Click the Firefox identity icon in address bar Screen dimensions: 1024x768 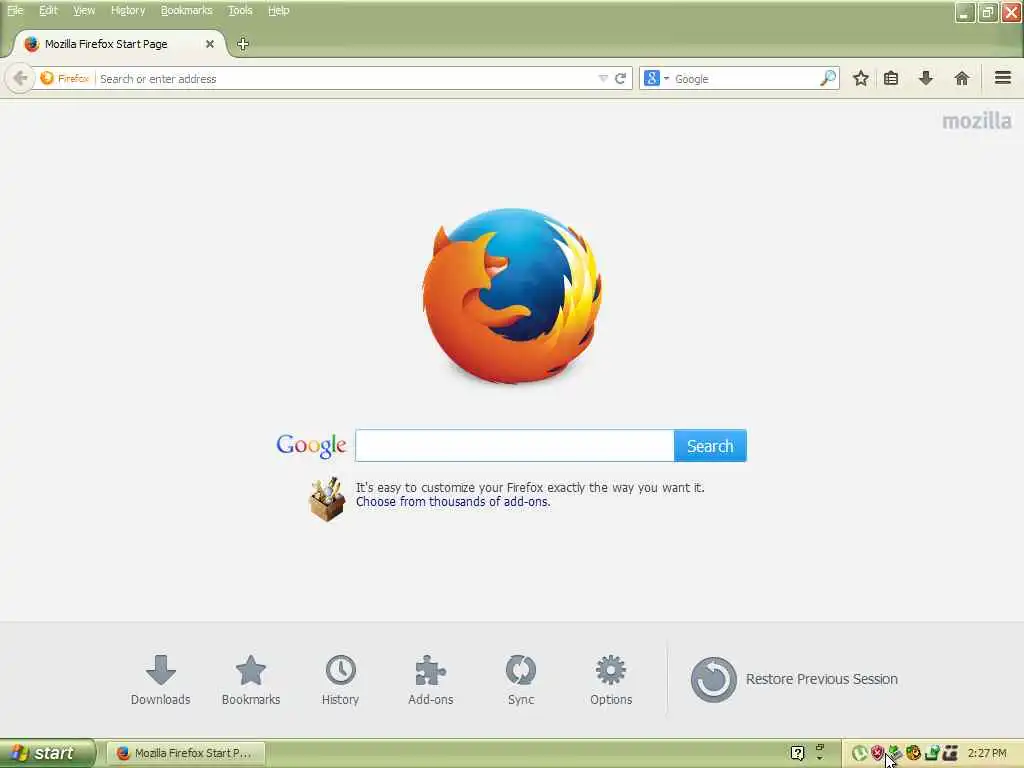coord(47,78)
